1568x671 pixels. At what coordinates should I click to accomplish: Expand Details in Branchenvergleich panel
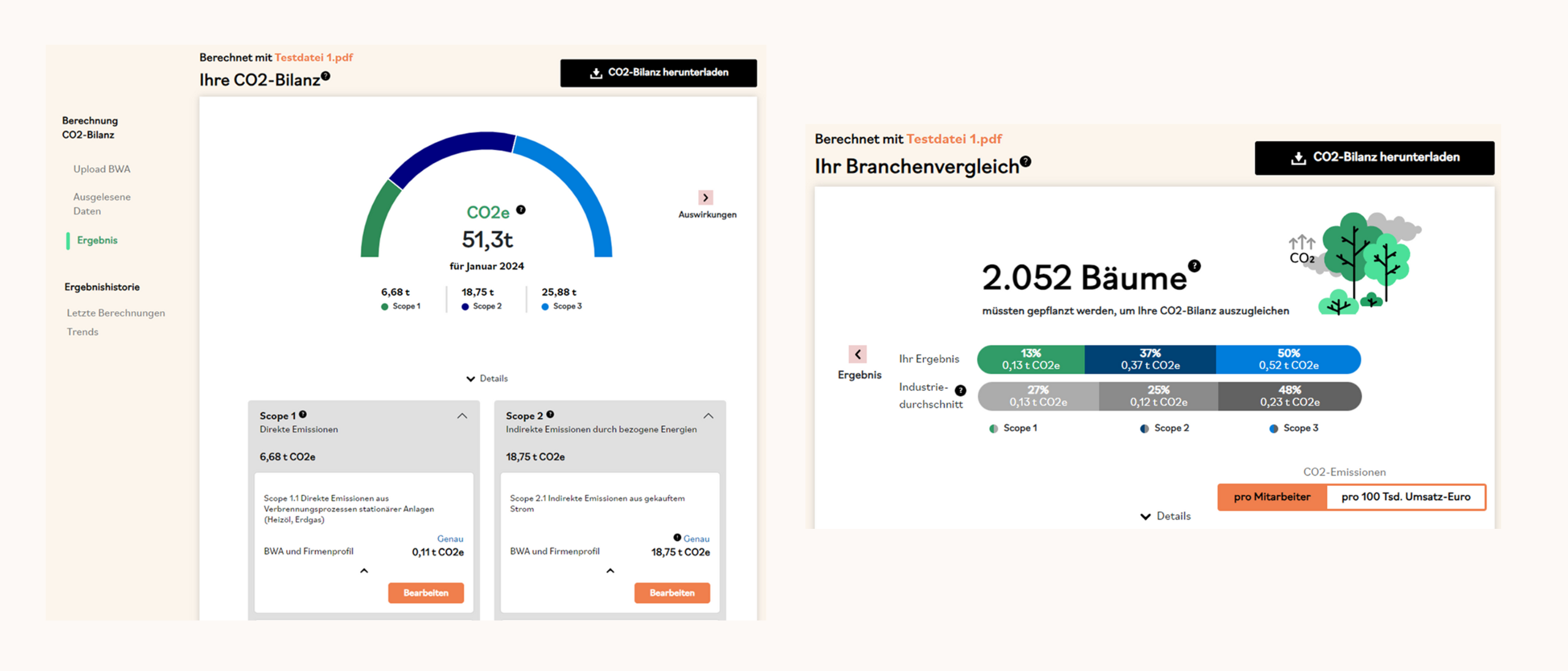[1166, 516]
